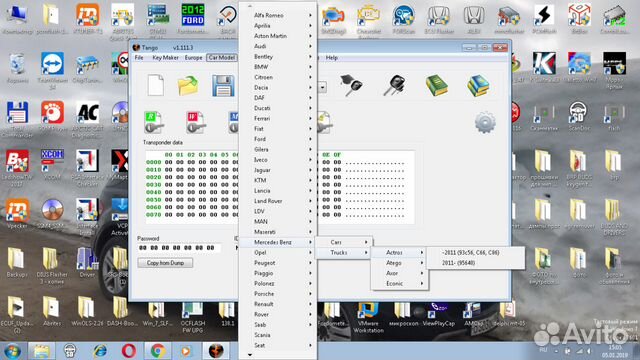Select 2011- (95640) option
Screen dimensions: 640x360
pyautogui.click(x=476, y=263)
